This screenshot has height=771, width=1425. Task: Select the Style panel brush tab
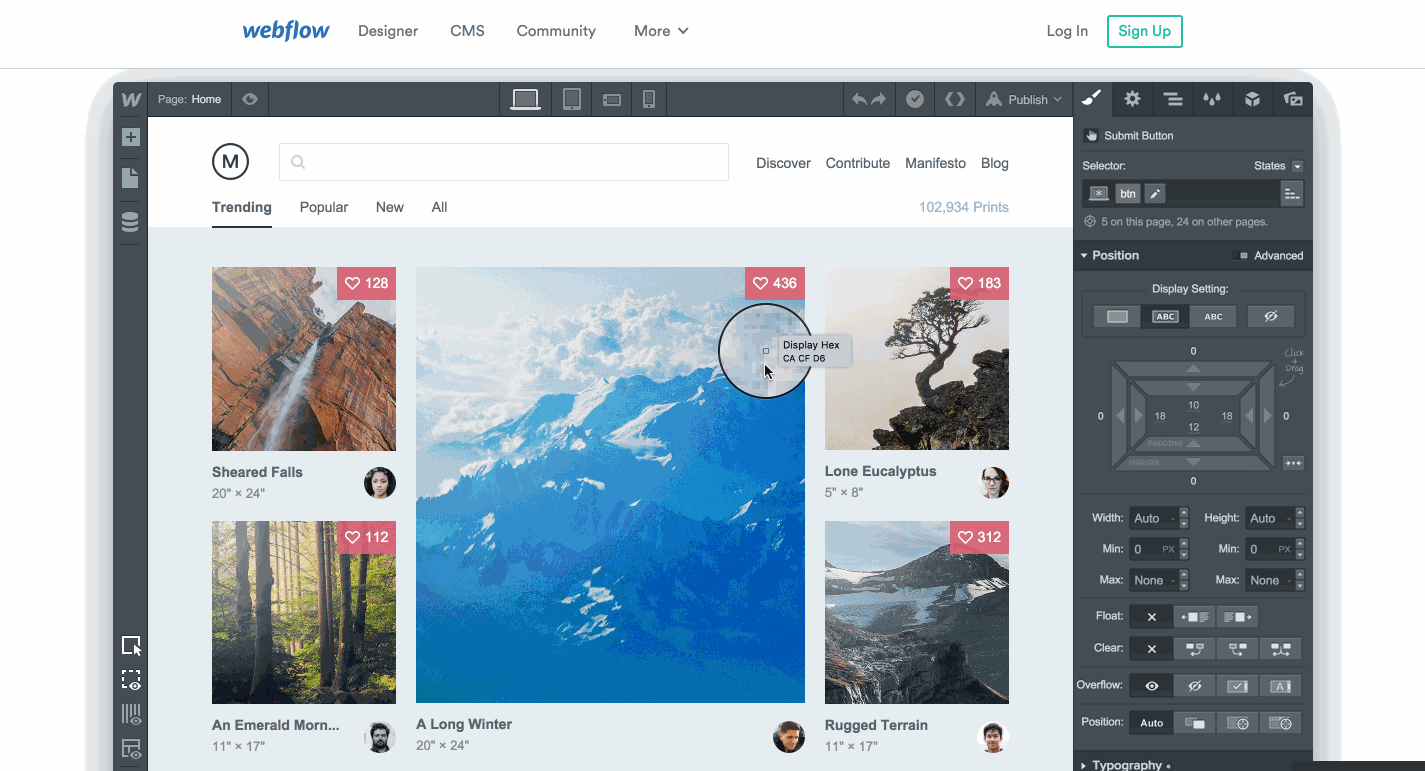click(1092, 98)
